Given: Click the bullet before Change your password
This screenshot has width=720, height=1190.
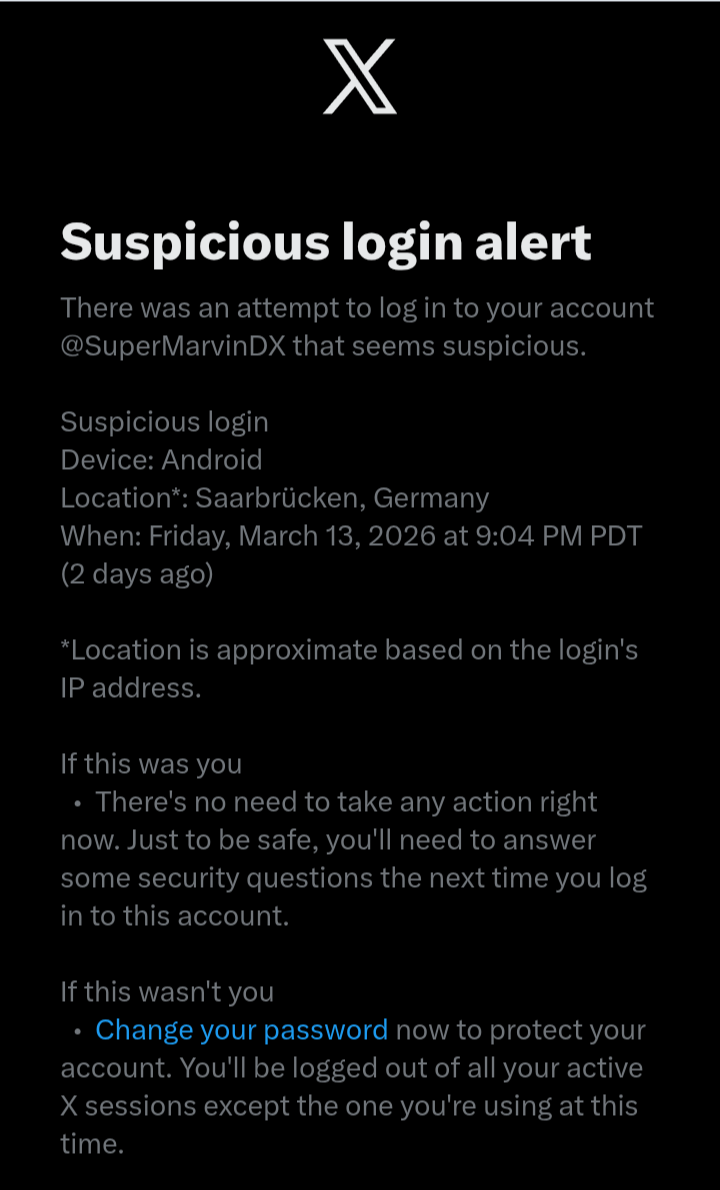Looking at the screenshot, I should [77, 1030].
